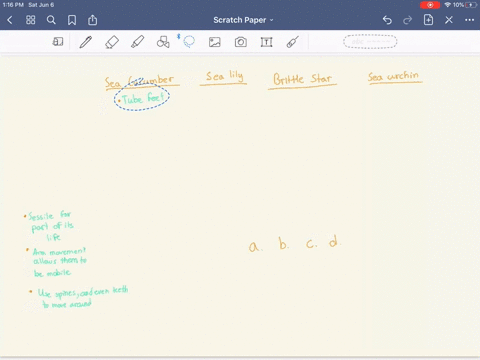Tap the handwritten letter c.

311,244
